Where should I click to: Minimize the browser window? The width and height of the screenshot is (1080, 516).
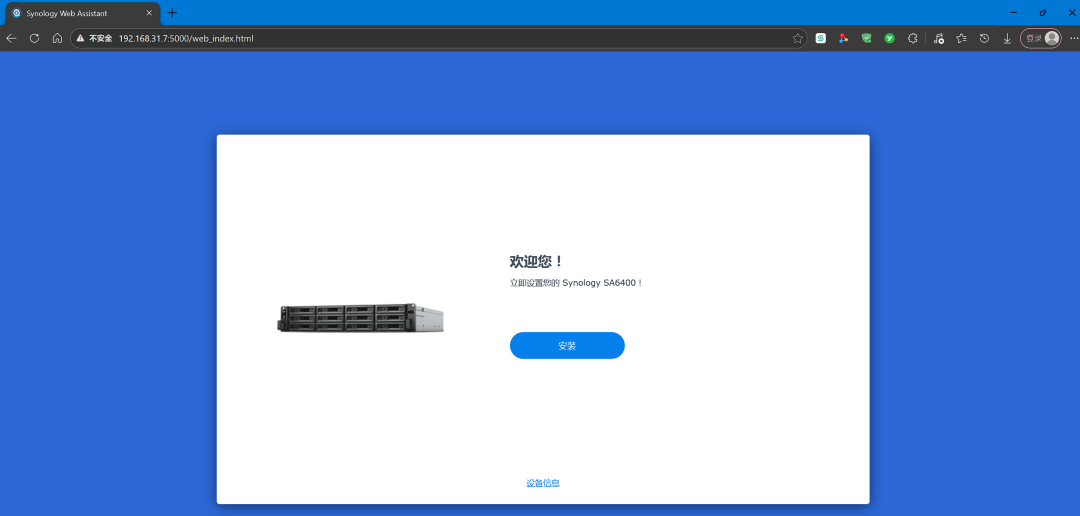coord(1012,12)
